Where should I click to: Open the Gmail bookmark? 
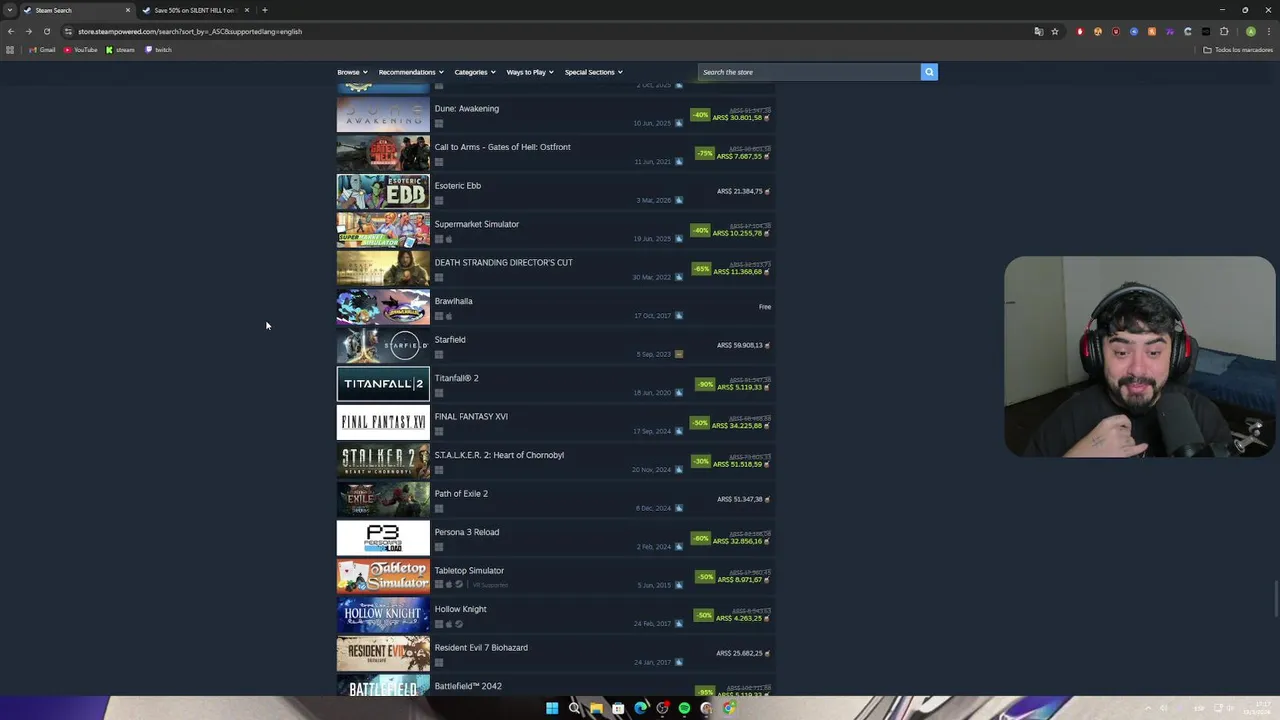click(42, 49)
